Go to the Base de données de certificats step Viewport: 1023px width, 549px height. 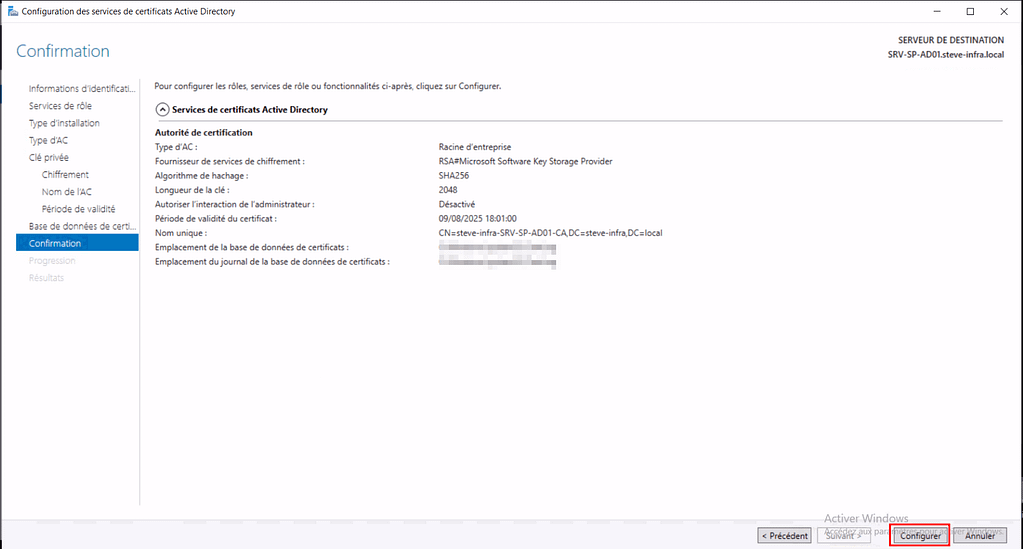click(82, 226)
